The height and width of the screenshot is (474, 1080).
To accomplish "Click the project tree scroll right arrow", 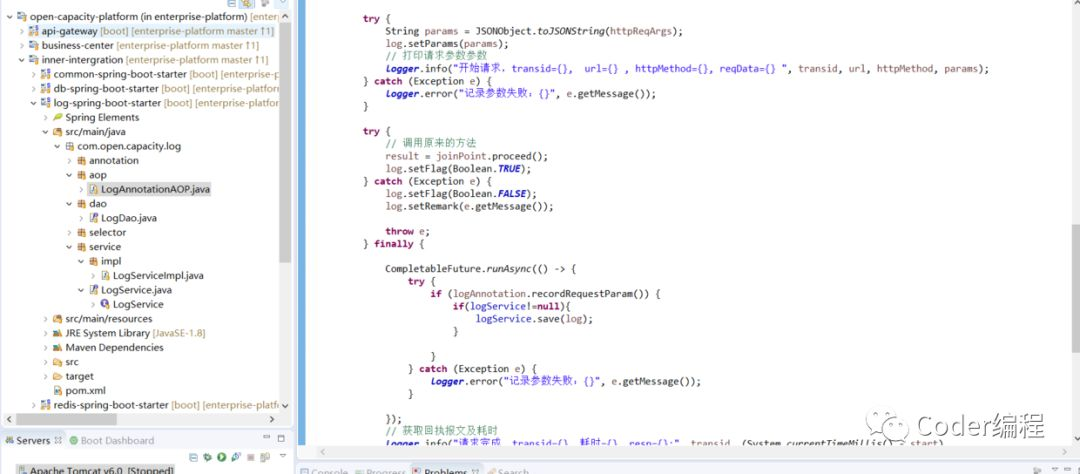I will (272, 419).
